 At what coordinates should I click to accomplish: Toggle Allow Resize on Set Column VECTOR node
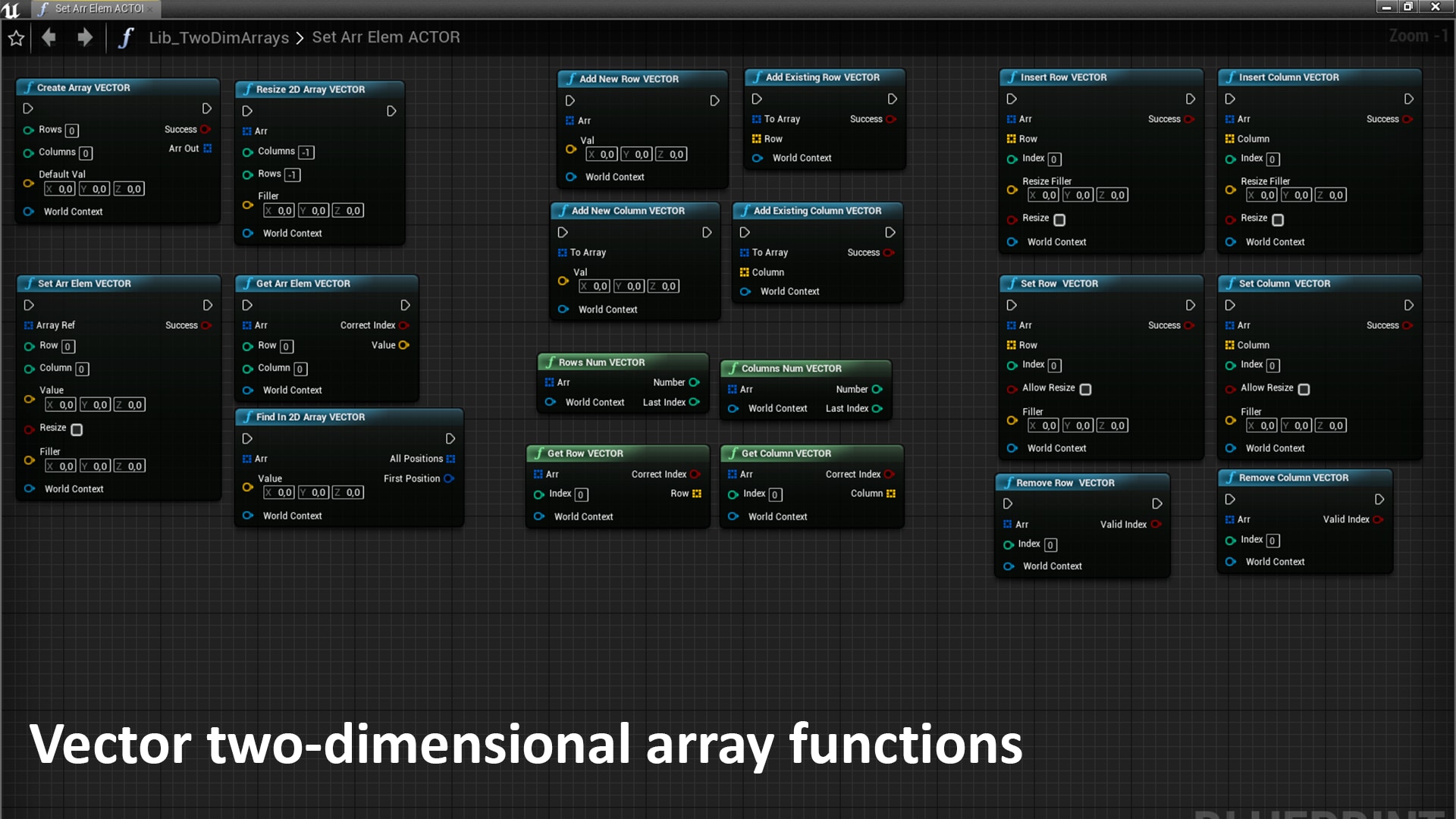pyautogui.click(x=1304, y=389)
